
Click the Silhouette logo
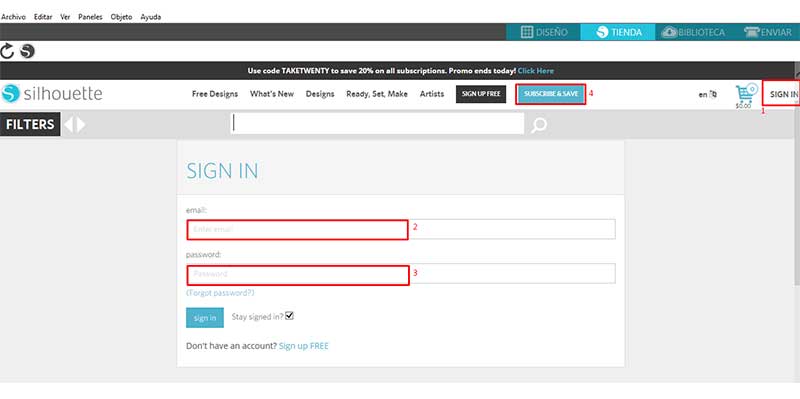52,94
